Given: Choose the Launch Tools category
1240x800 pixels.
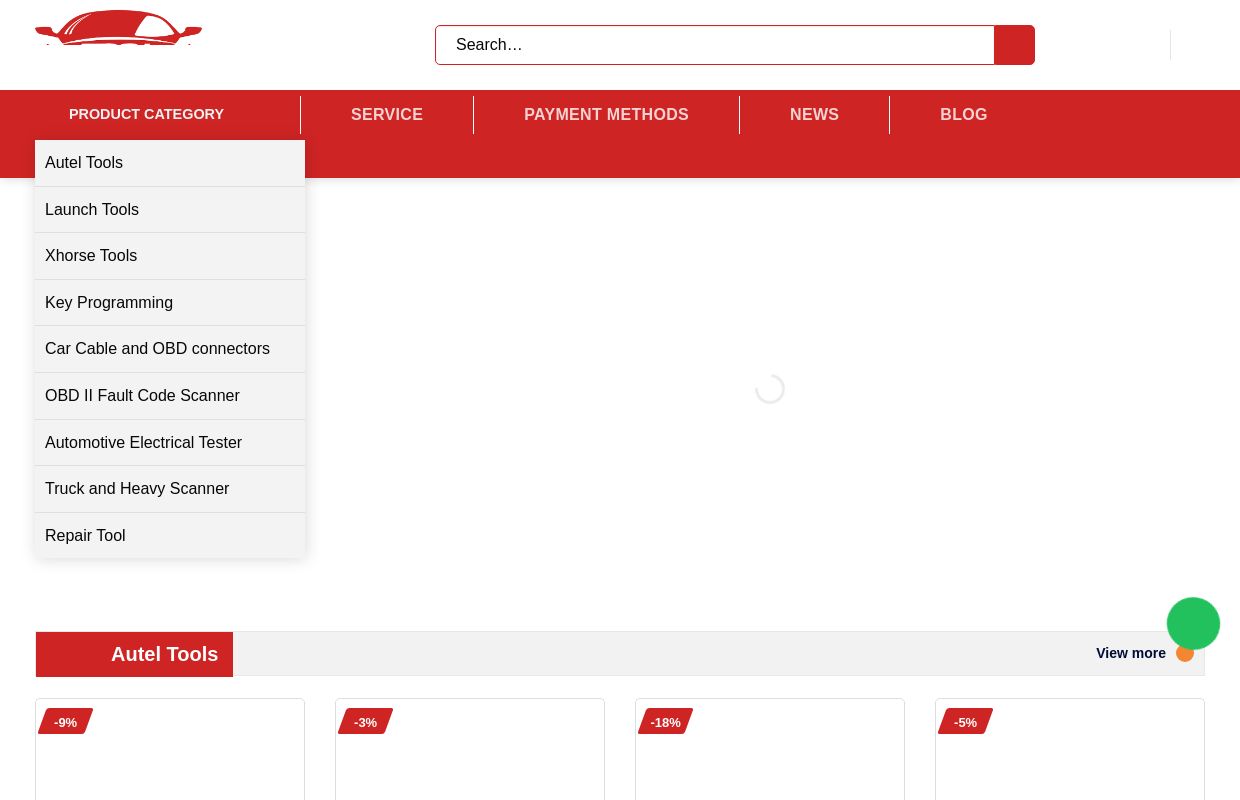Looking at the screenshot, I should tap(170, 210).
